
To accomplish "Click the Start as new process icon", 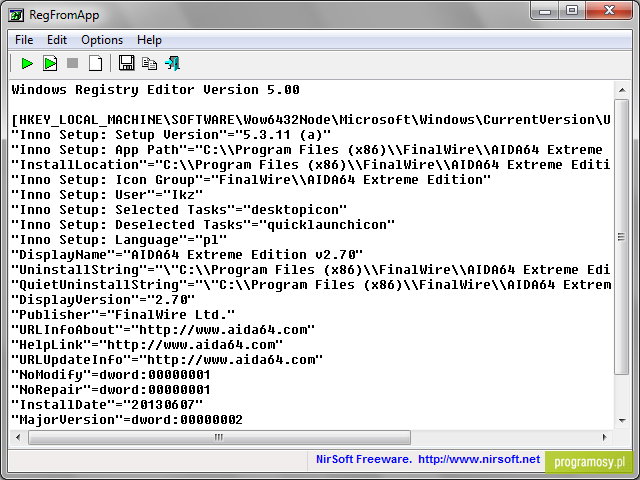I will pos(50,64).
